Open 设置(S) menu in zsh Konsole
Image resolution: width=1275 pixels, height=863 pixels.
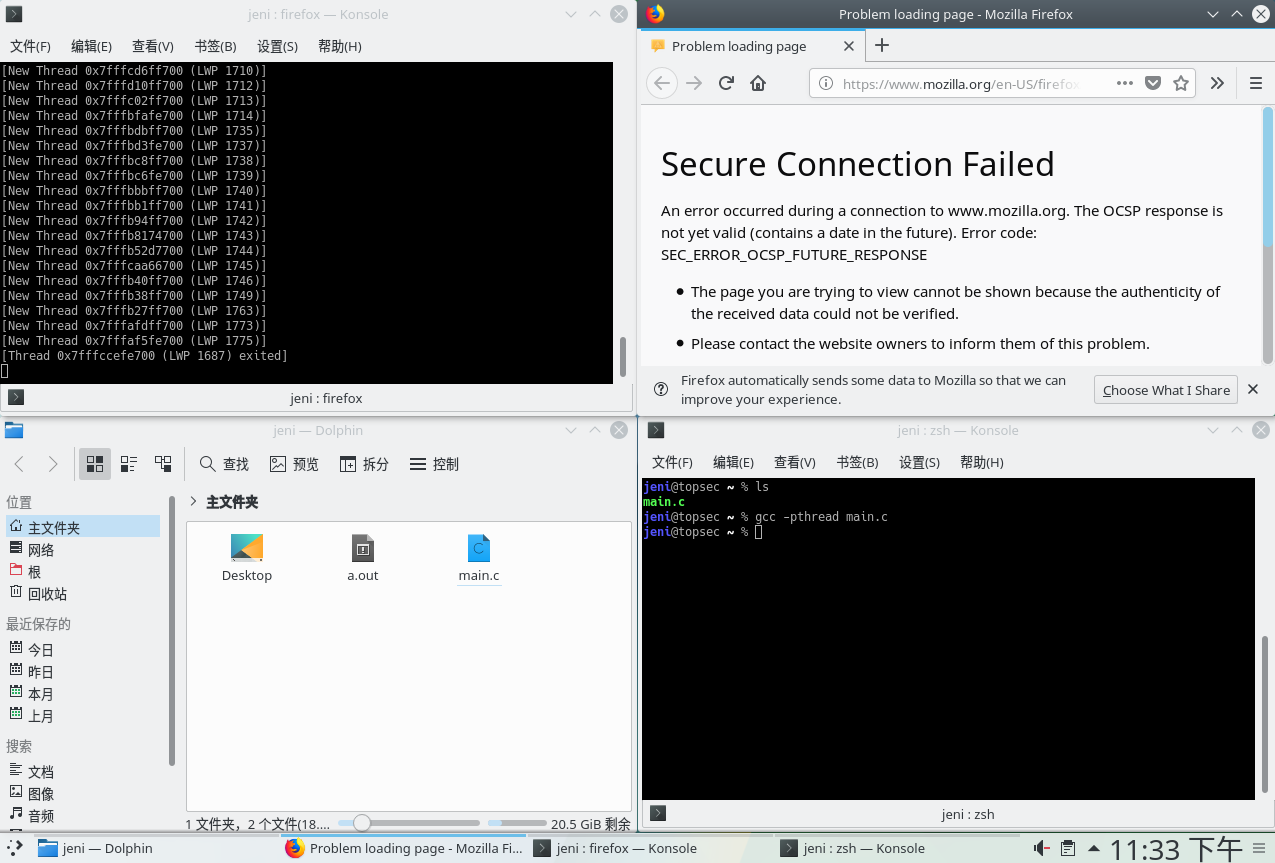[x=919, y=462]
